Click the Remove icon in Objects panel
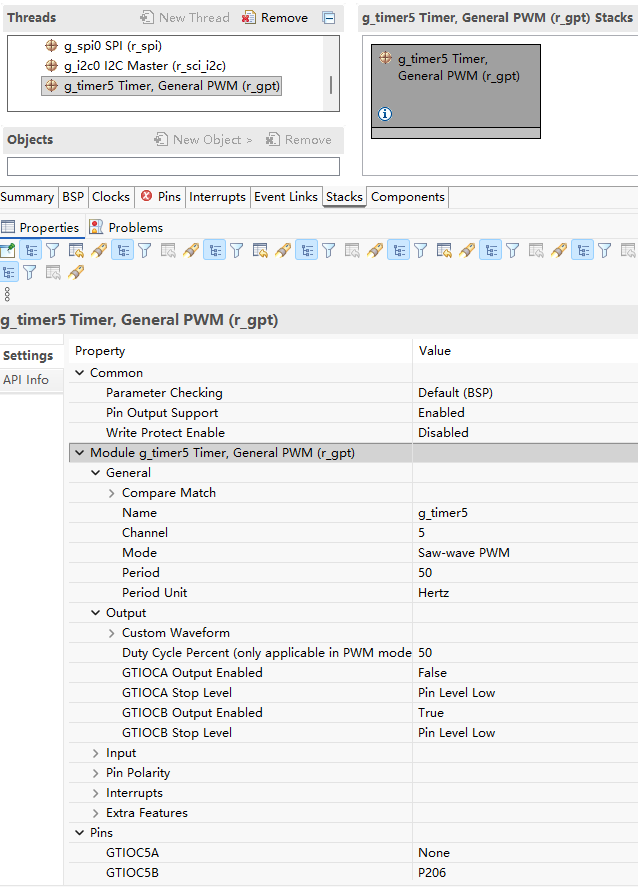Viewport: 638px width, 887px height. point(273,139)
